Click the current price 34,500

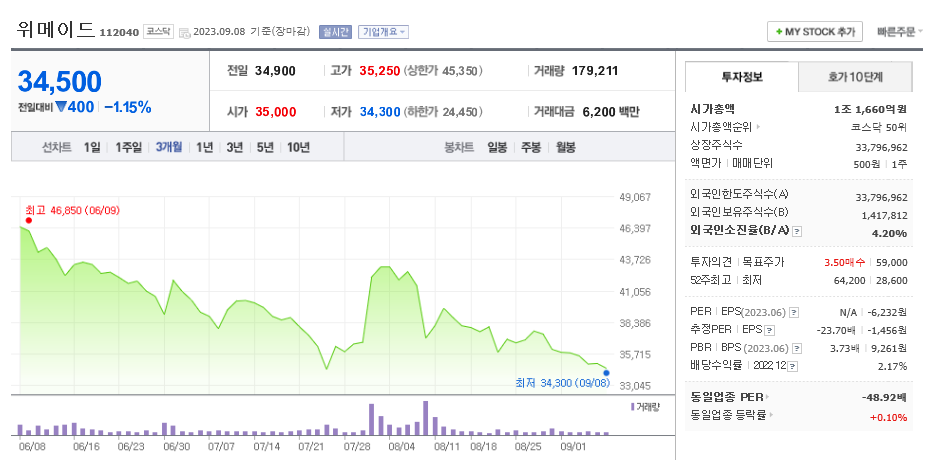tap(60, 81)
